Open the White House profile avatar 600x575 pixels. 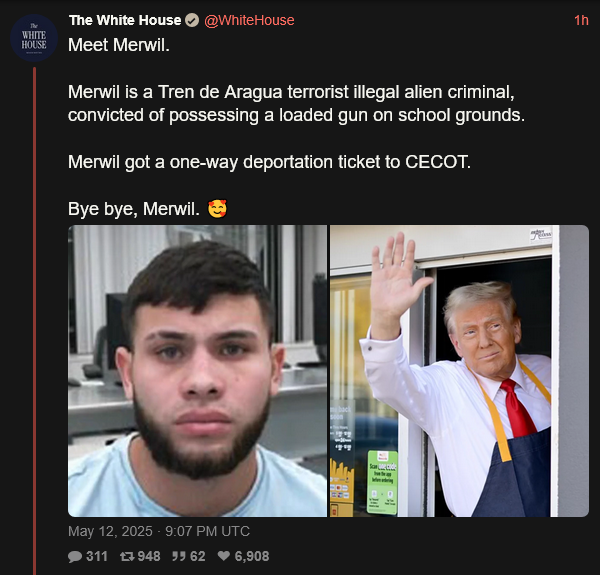pyautogui.click(x=34, y=38)
